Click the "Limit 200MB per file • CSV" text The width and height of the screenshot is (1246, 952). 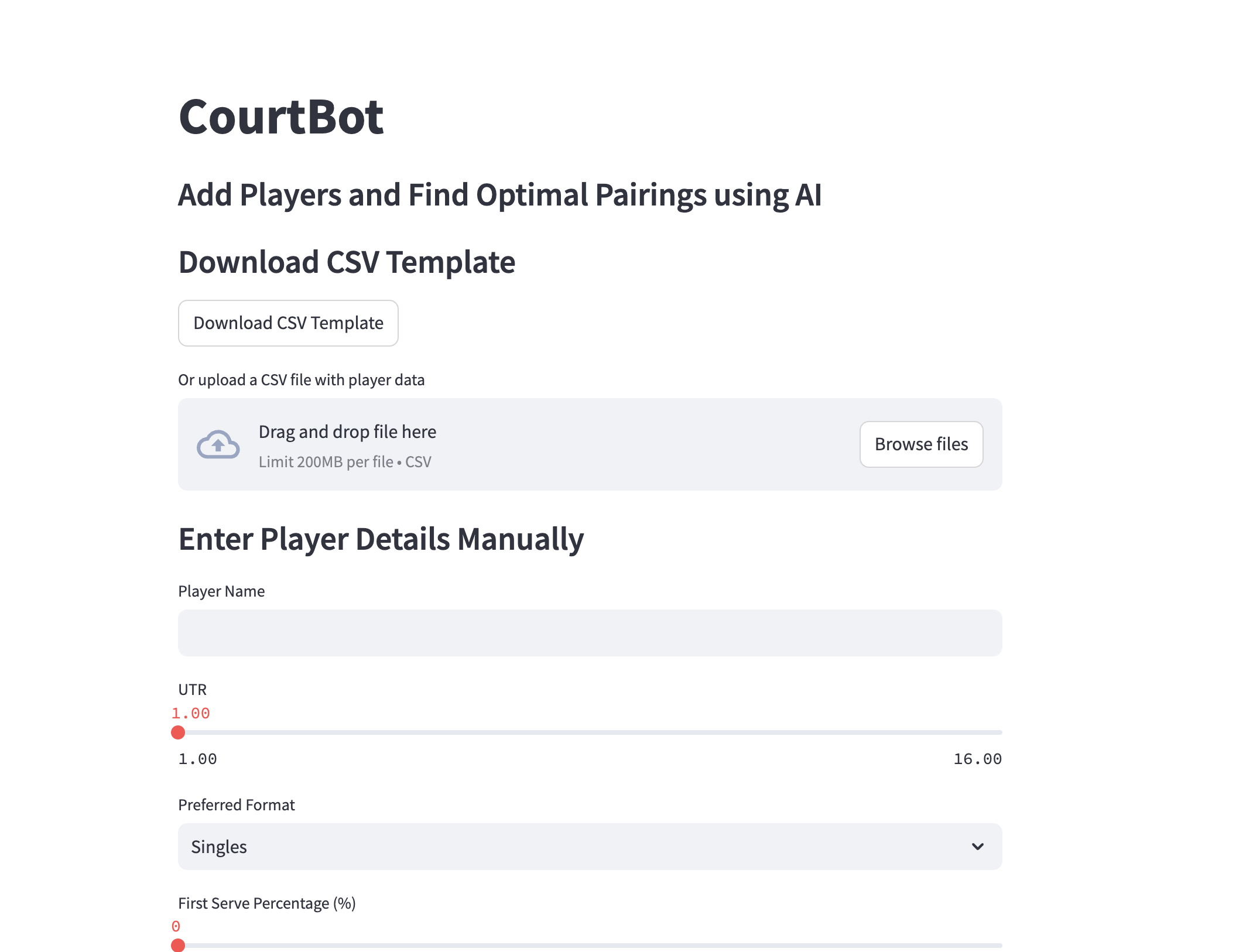point(345,462)
